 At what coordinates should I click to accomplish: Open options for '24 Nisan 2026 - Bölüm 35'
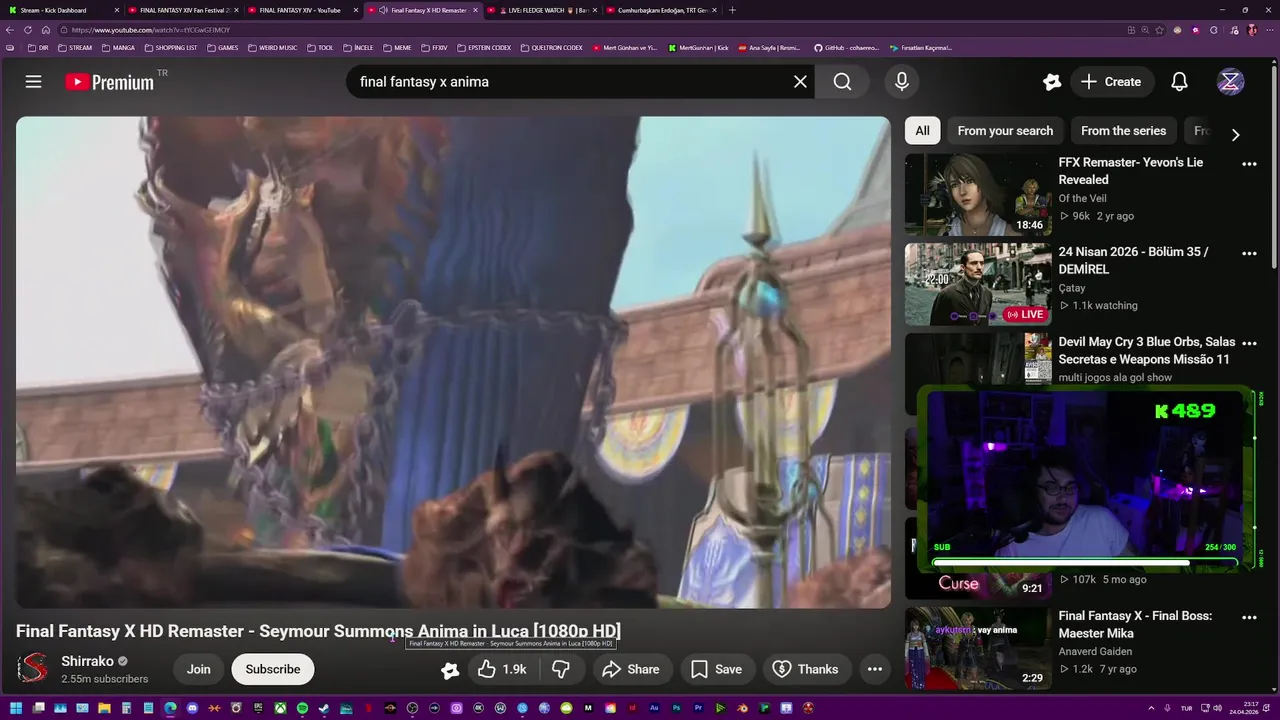(x=1249, y=254)
